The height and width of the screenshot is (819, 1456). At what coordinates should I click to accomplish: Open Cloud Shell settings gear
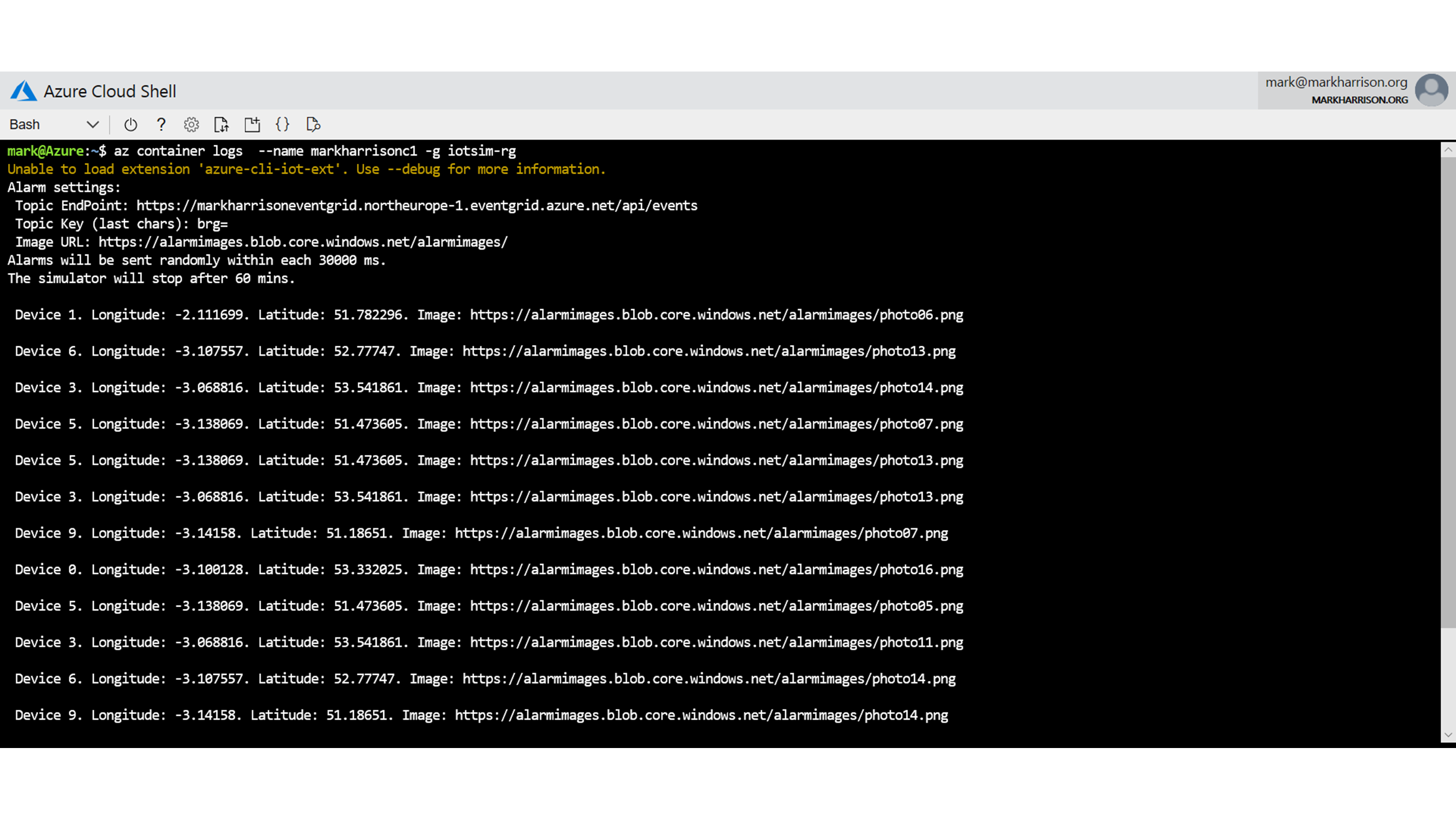192,124
